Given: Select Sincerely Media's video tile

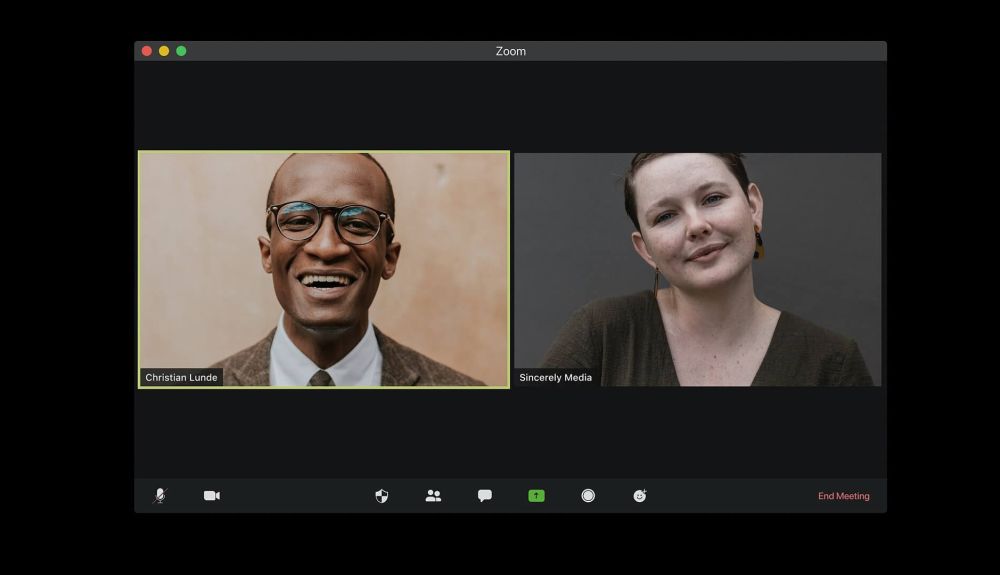Looking at the screenshot, I should (x=698, y=269).
